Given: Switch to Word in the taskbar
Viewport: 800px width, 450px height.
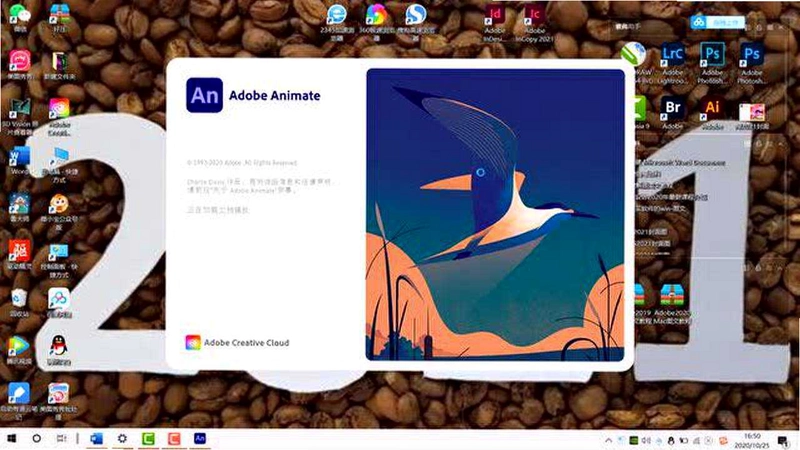Looking at the screenshot, I should point(96,438).
